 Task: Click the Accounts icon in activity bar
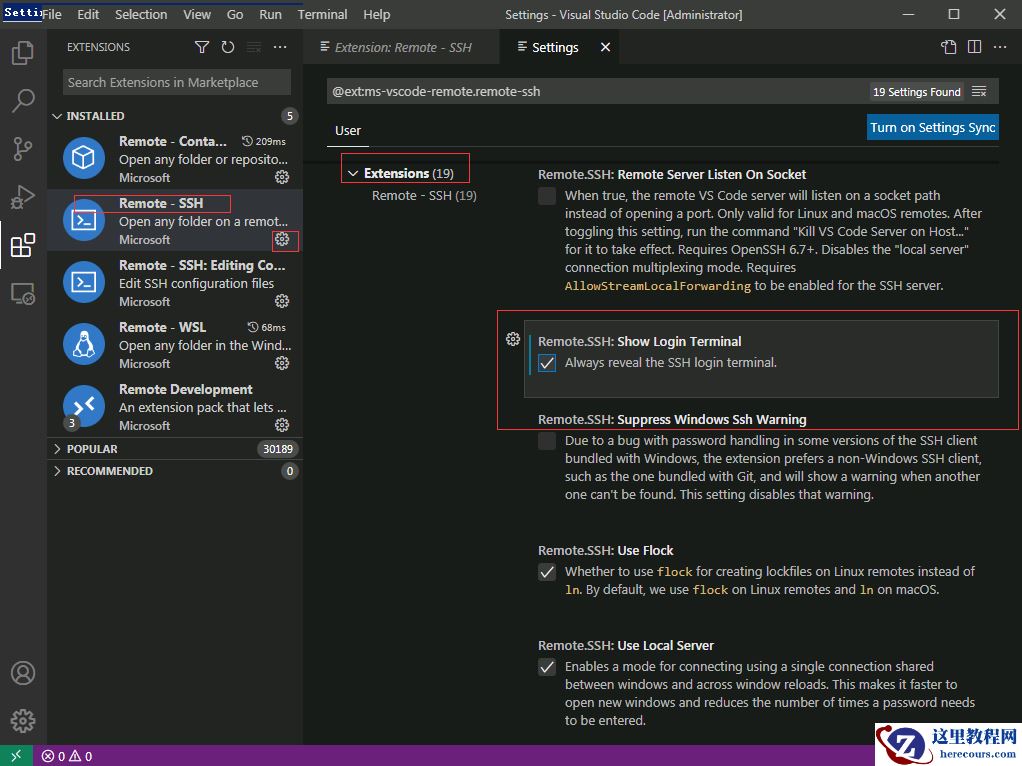(x=23, y=673)
